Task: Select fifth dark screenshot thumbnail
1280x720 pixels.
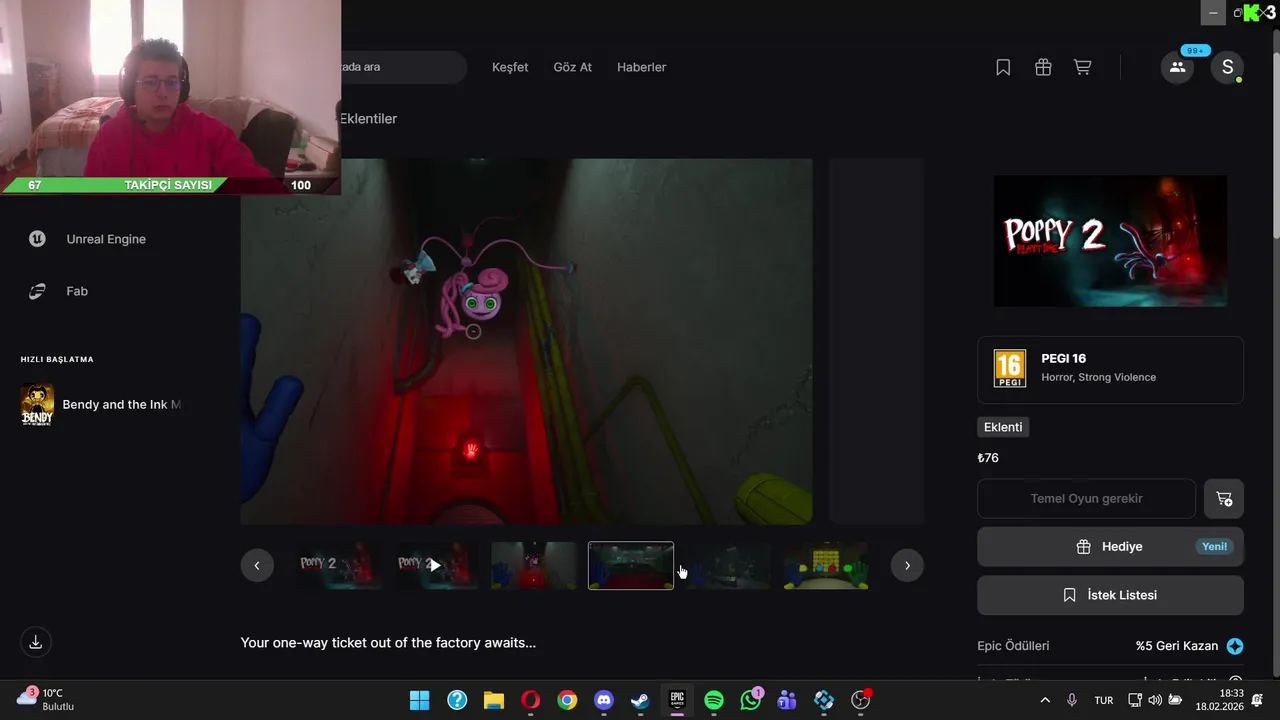Action: click(x=728, y=565)
